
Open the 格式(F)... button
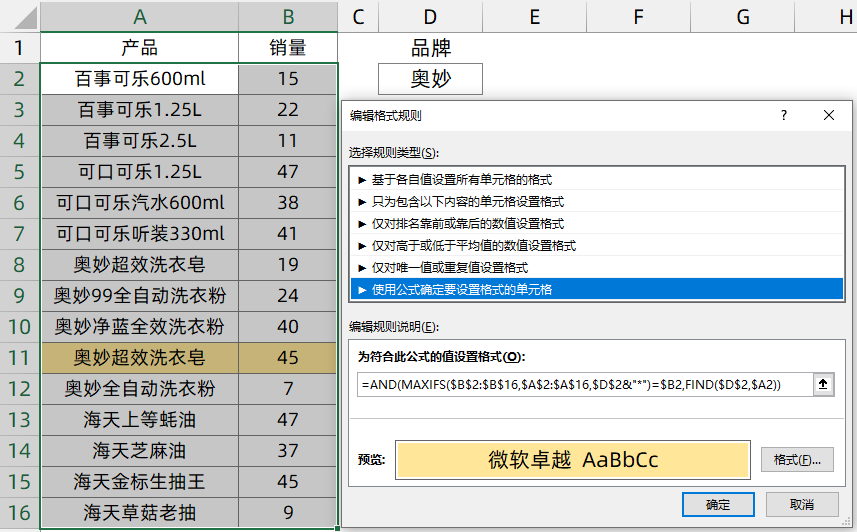click(x=797, y=459)
